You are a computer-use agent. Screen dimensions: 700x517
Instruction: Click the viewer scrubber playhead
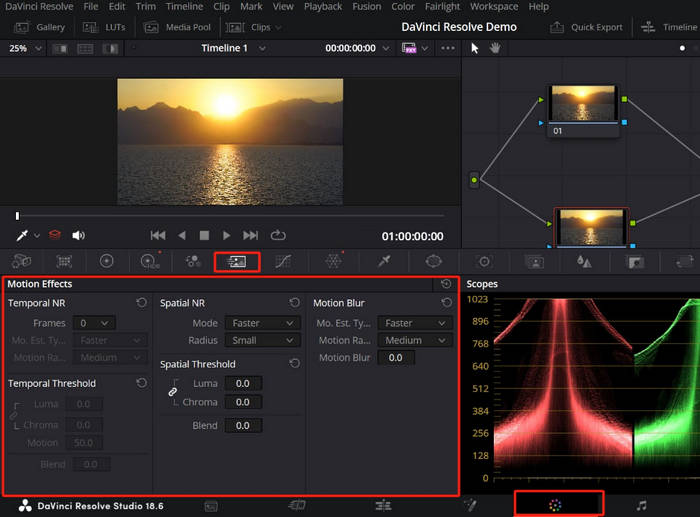click(17, 215)
